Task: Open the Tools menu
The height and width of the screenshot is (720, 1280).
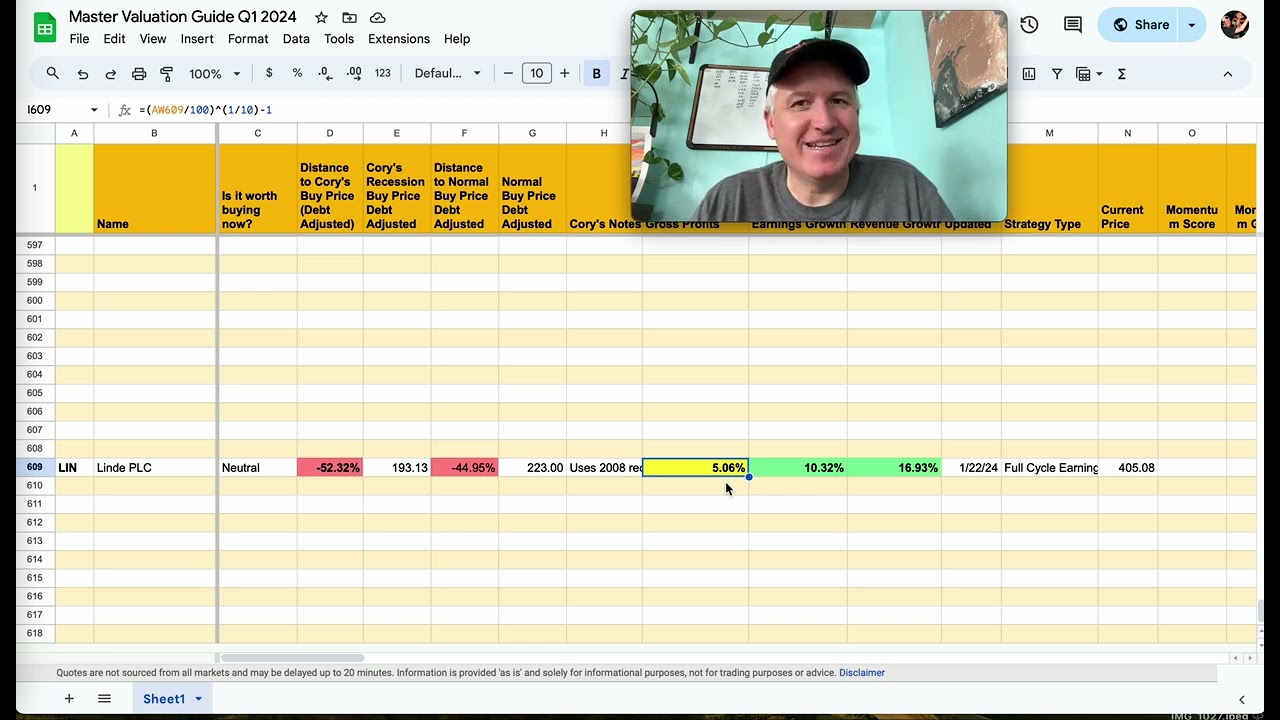Action: [339, 39]
